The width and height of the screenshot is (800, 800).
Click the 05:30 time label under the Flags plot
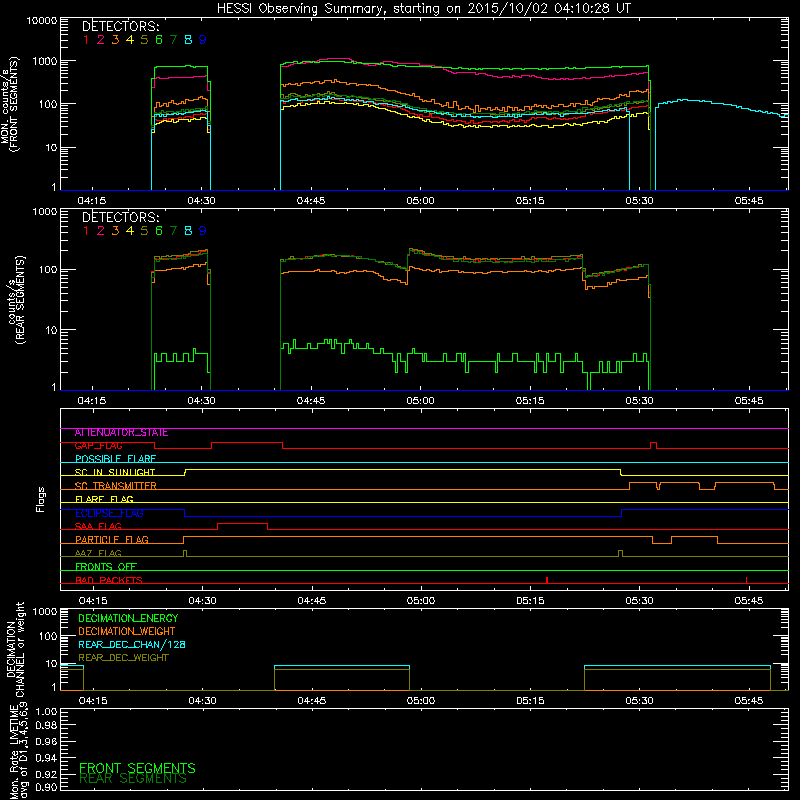639,601
